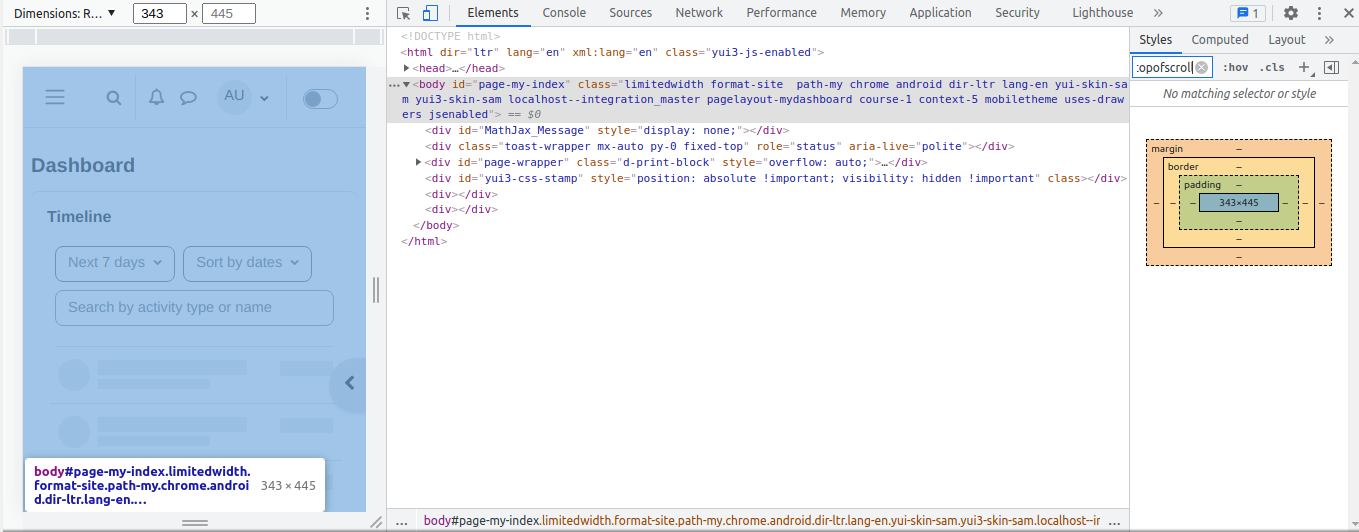This screenshot has height=532, width=1359.
Task: Grab the viewport right side resize handle
Action: pos(376,290)
